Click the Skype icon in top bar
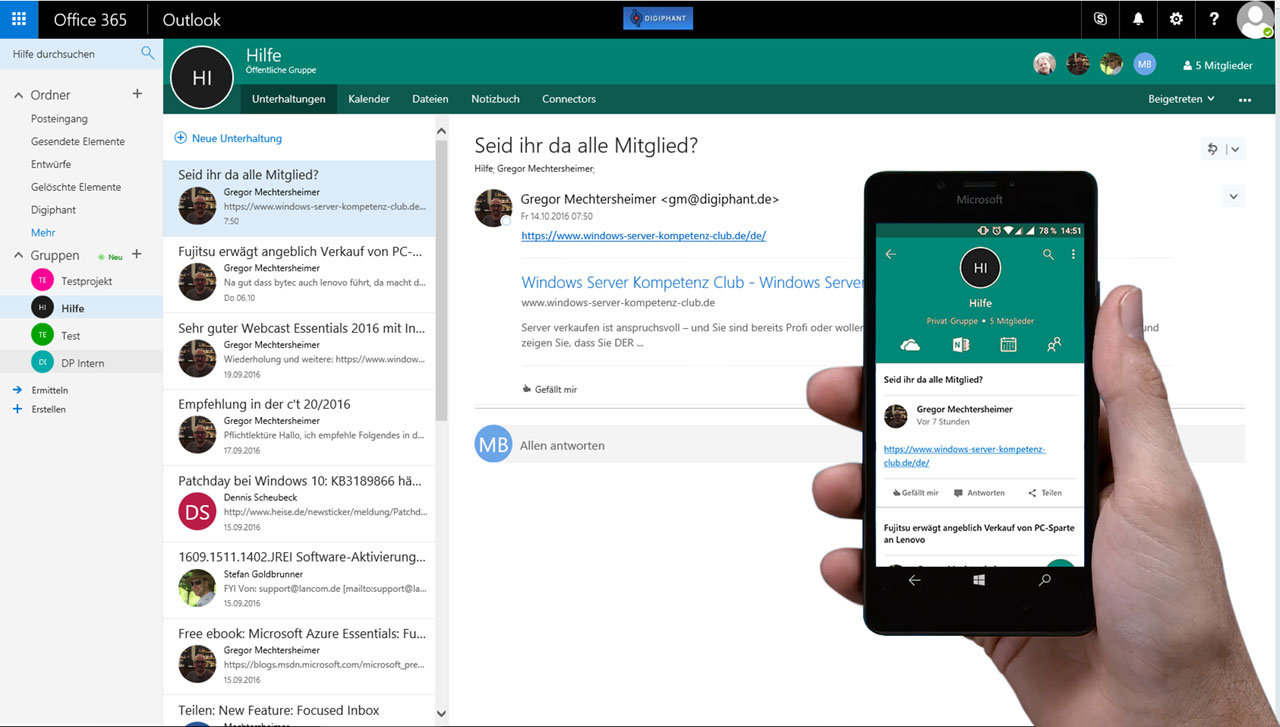 click(x=1100, y=19)
